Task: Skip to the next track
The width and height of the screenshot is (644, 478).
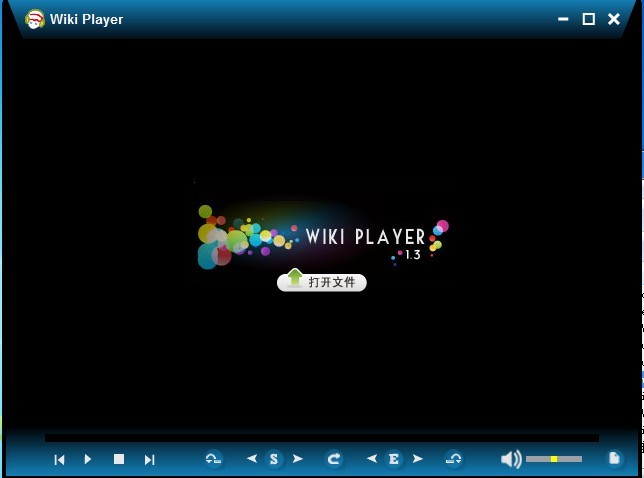Action: coord(150,459)
